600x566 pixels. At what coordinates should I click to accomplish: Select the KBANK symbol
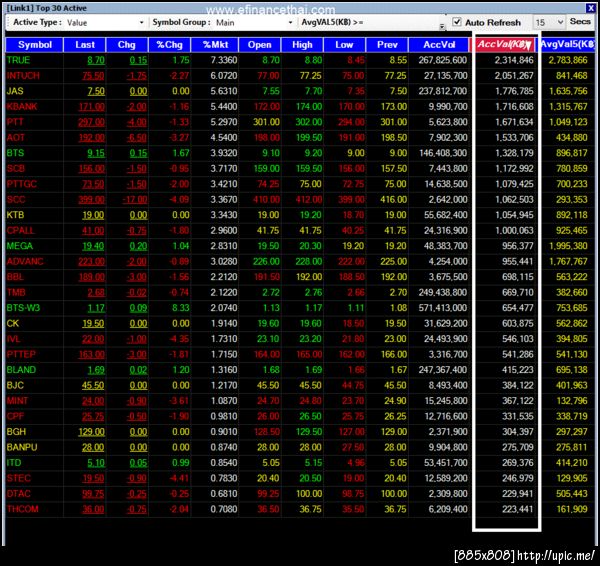[22, 106]
